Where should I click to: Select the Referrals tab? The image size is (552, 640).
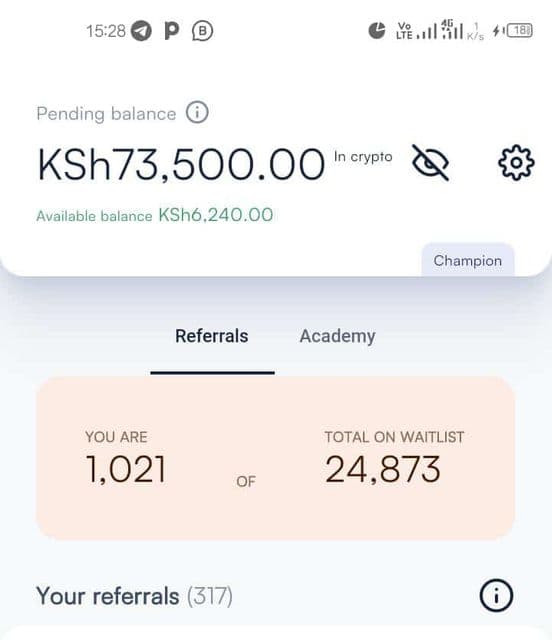point(211,336)
